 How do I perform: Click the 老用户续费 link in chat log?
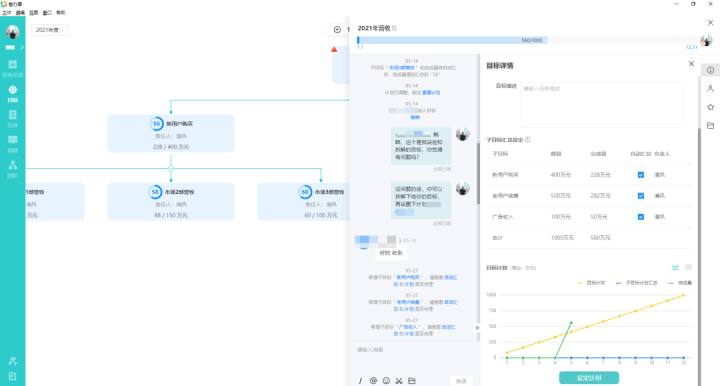(409, 302)
